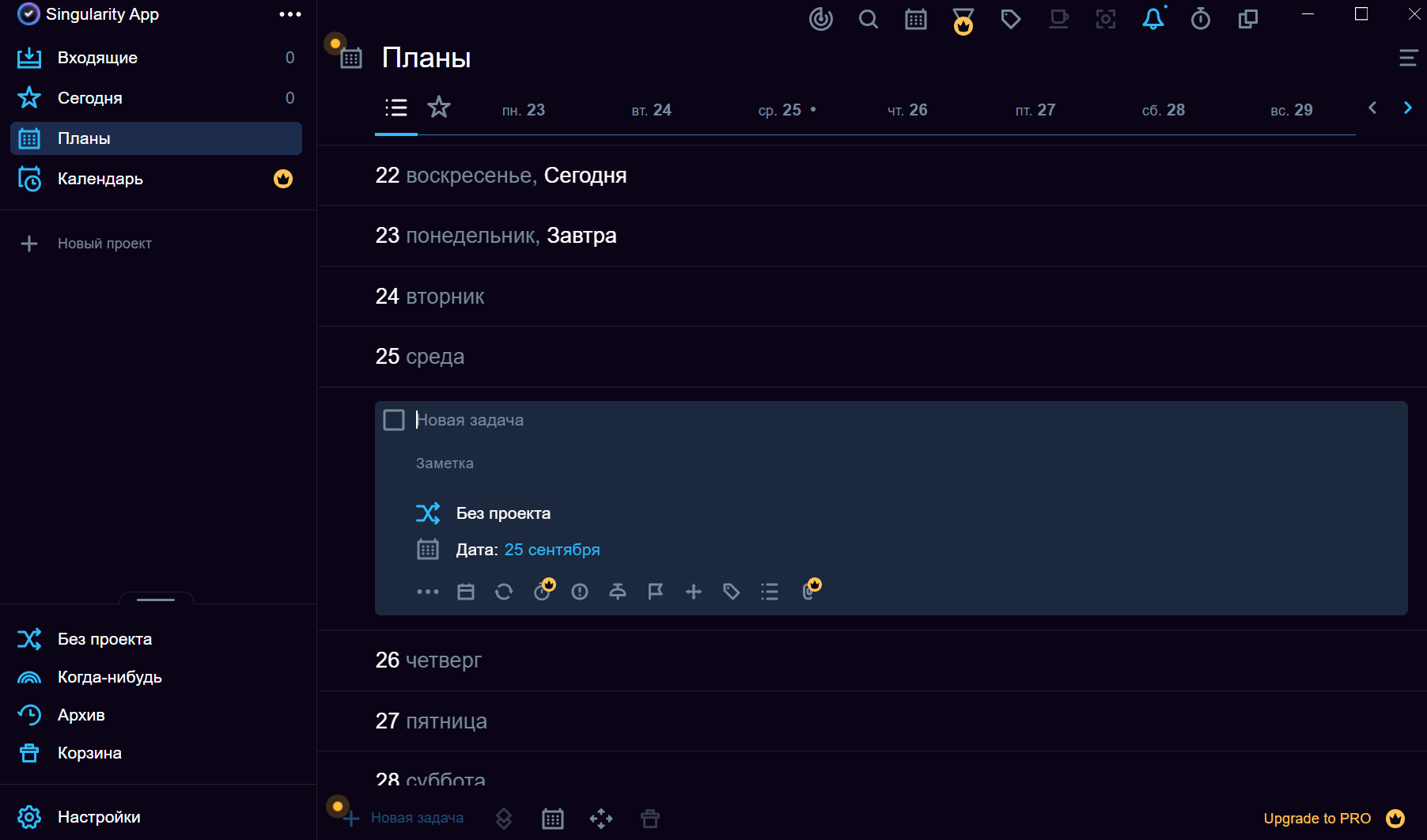This screenshot has width=1427, height=840.
Task: Click the priority exclamation icon in task editor
Action: 580,592
